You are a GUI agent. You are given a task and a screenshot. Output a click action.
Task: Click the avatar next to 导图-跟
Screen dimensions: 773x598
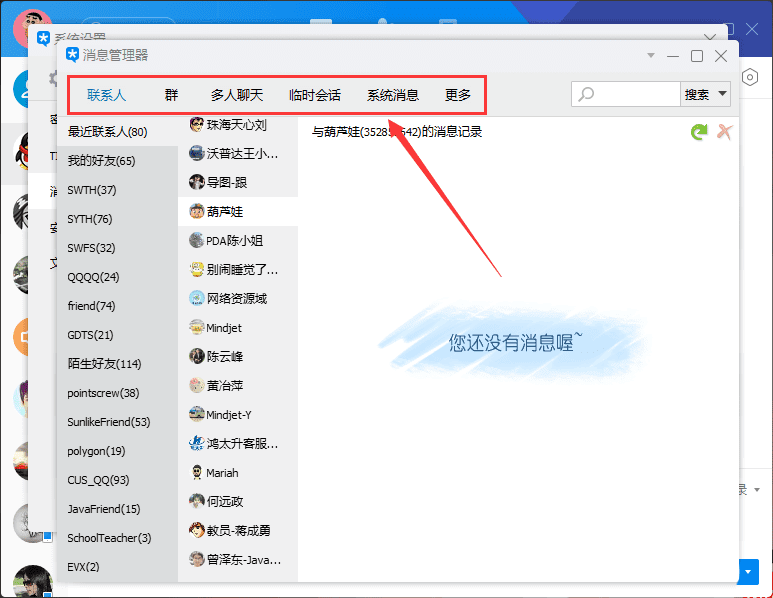pos(197,182)
